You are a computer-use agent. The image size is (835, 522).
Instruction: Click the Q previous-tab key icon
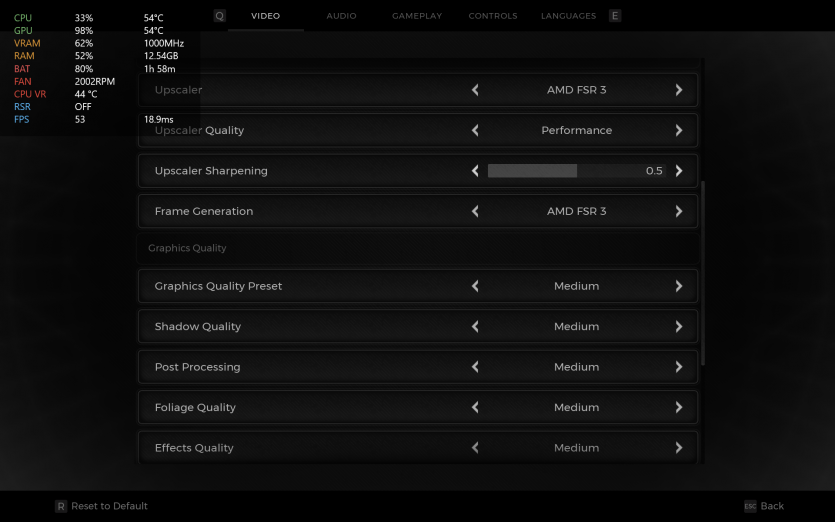220,16
